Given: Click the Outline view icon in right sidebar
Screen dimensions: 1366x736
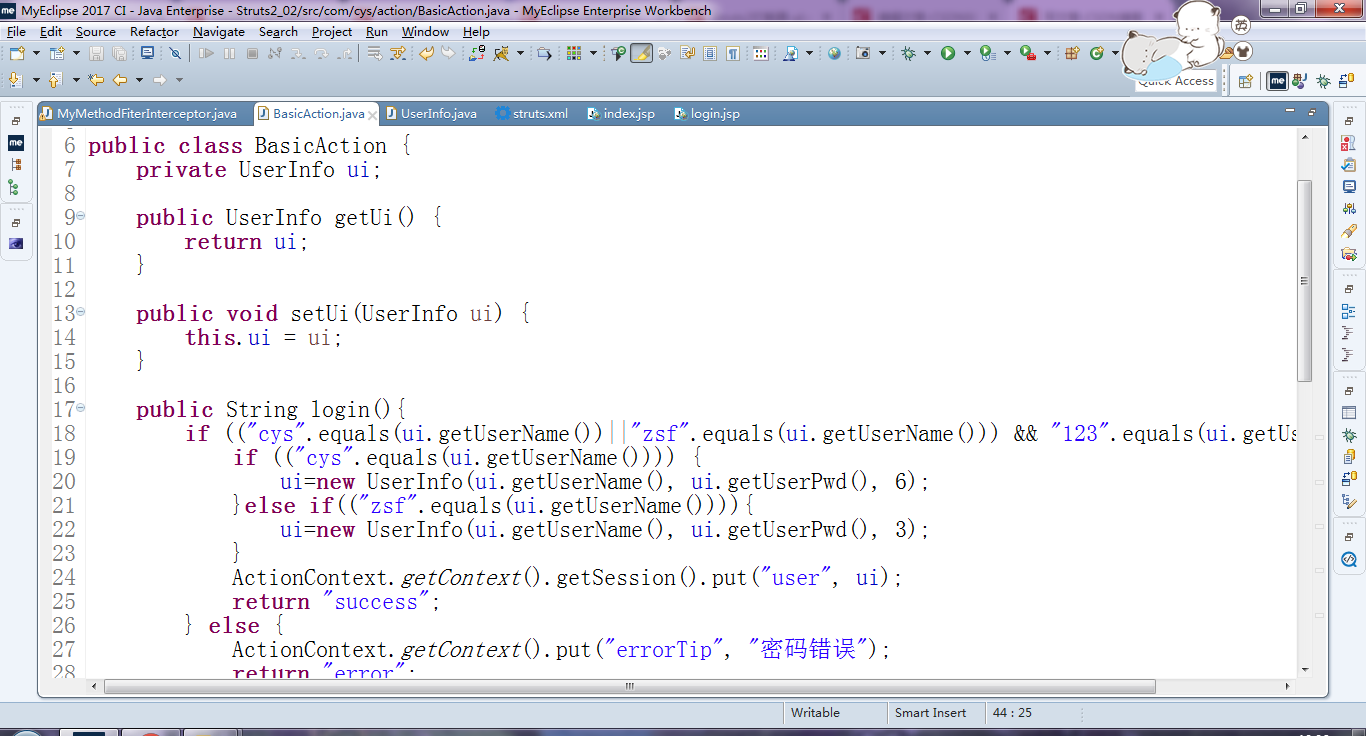Looking at the screenshot, I should (x=1349, y=310).
